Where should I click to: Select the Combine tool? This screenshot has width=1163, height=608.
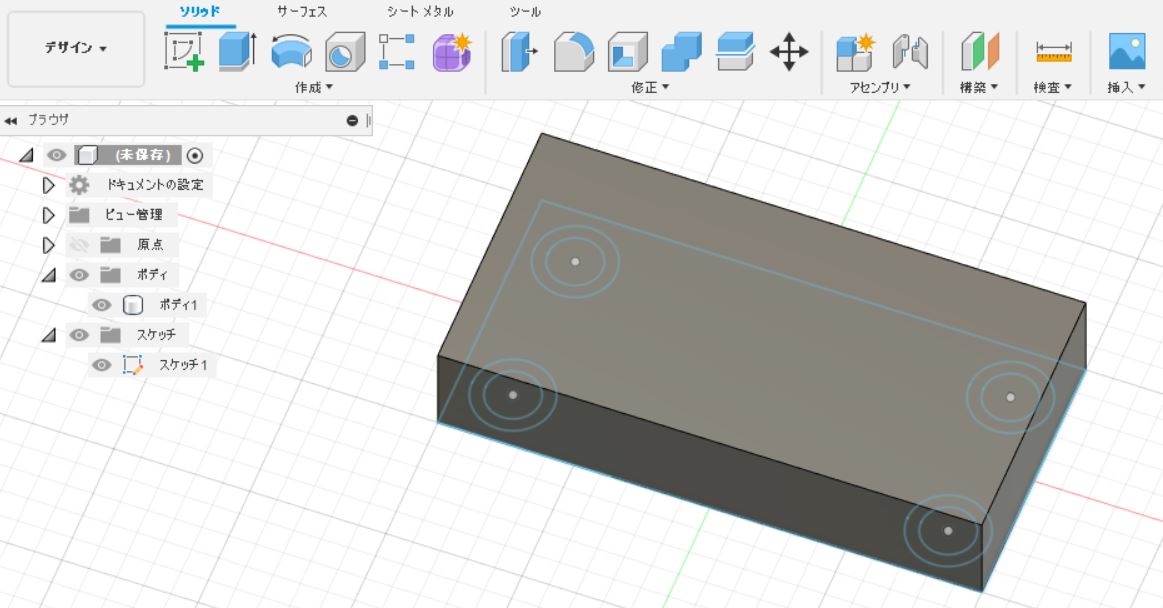(x=681, y=52)
